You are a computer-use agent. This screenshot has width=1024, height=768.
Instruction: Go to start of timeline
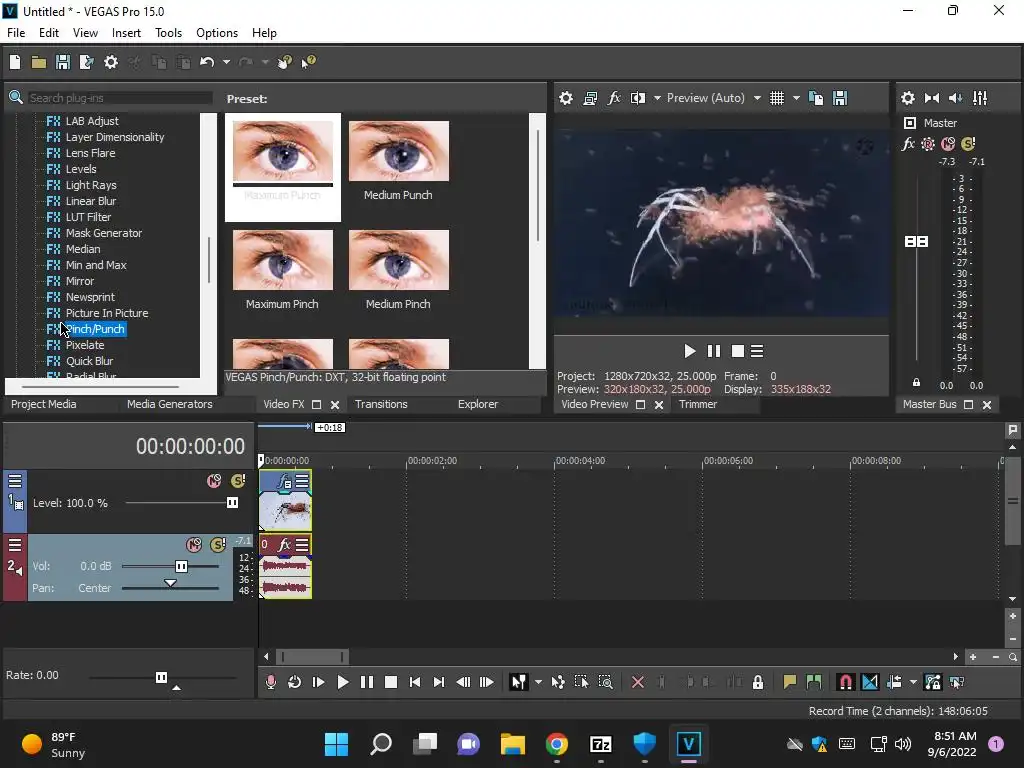click(415, 682)
